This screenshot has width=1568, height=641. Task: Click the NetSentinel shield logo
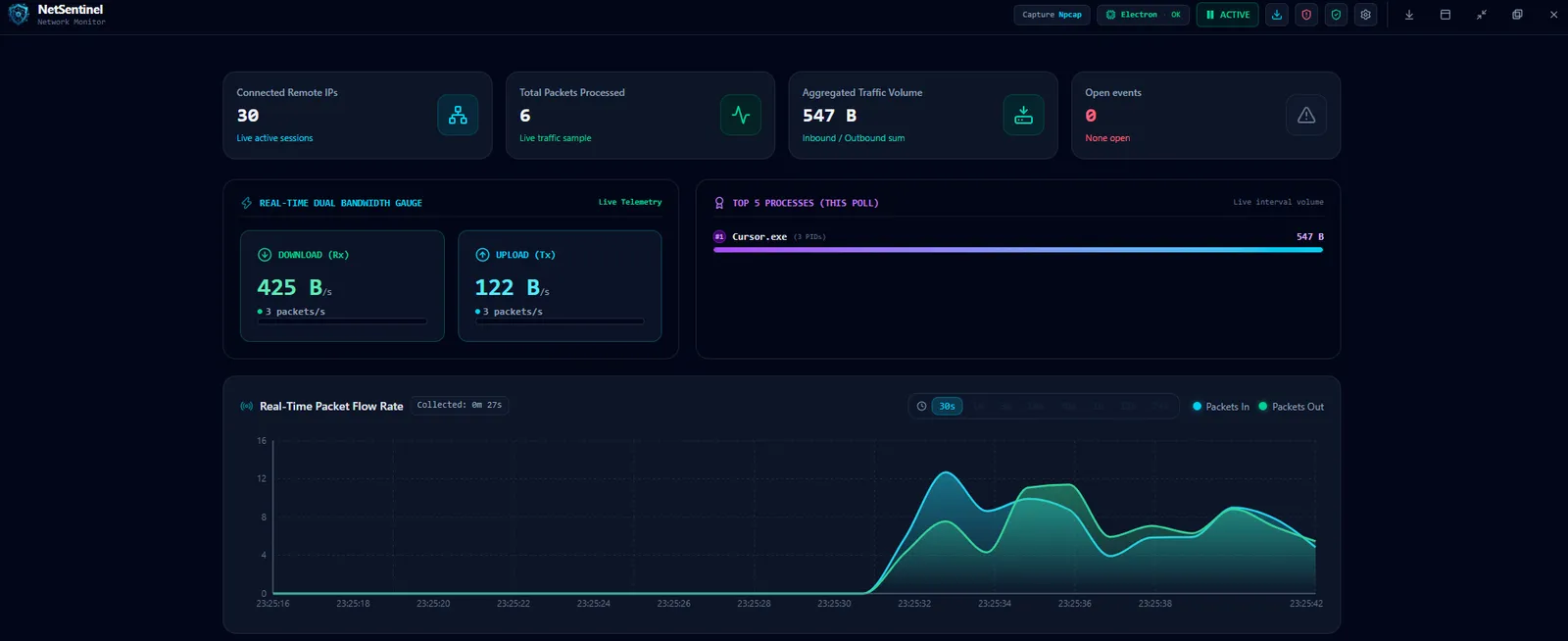pos(18,15)
